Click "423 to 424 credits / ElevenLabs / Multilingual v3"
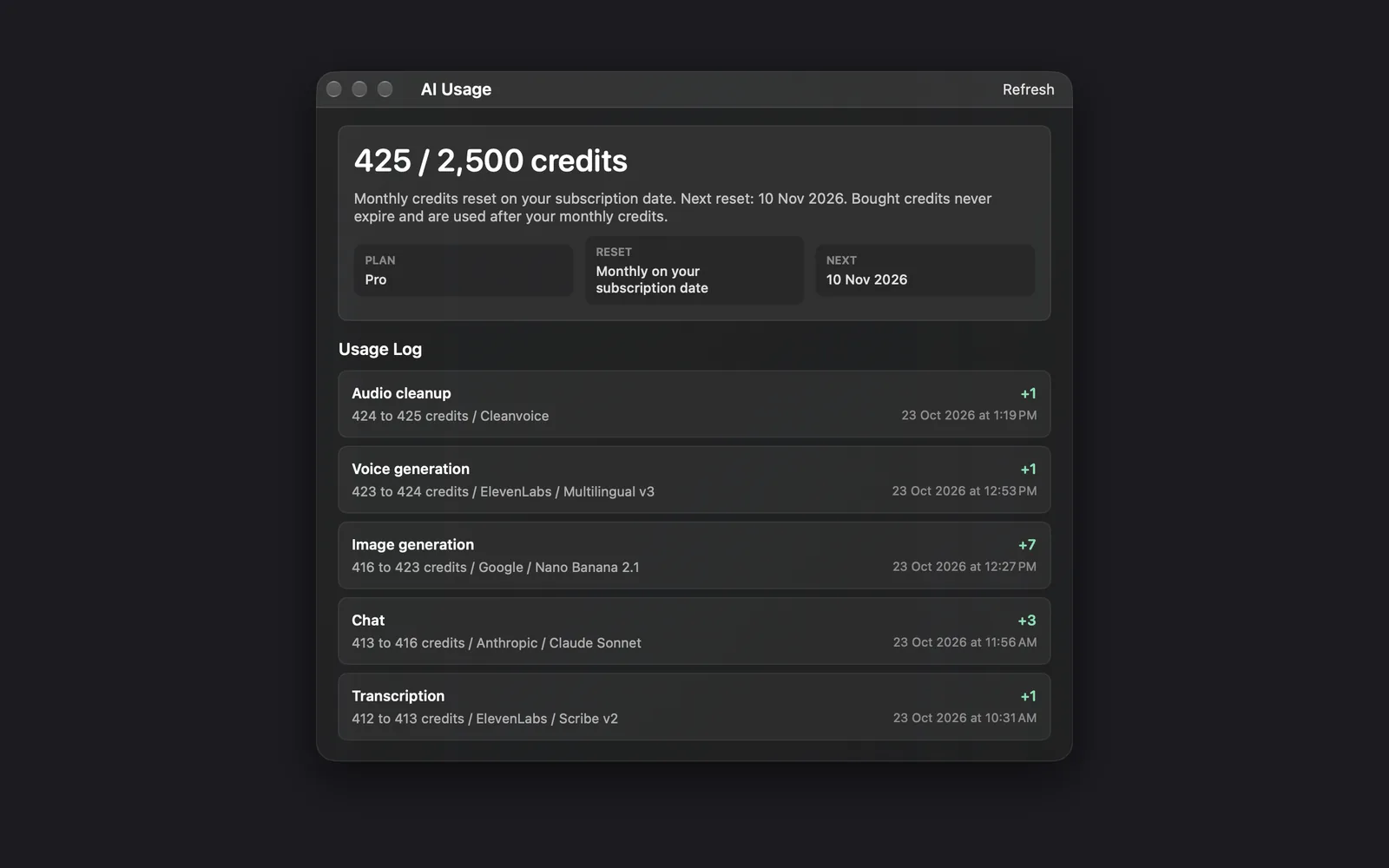1389x868 pixels. 503,491
